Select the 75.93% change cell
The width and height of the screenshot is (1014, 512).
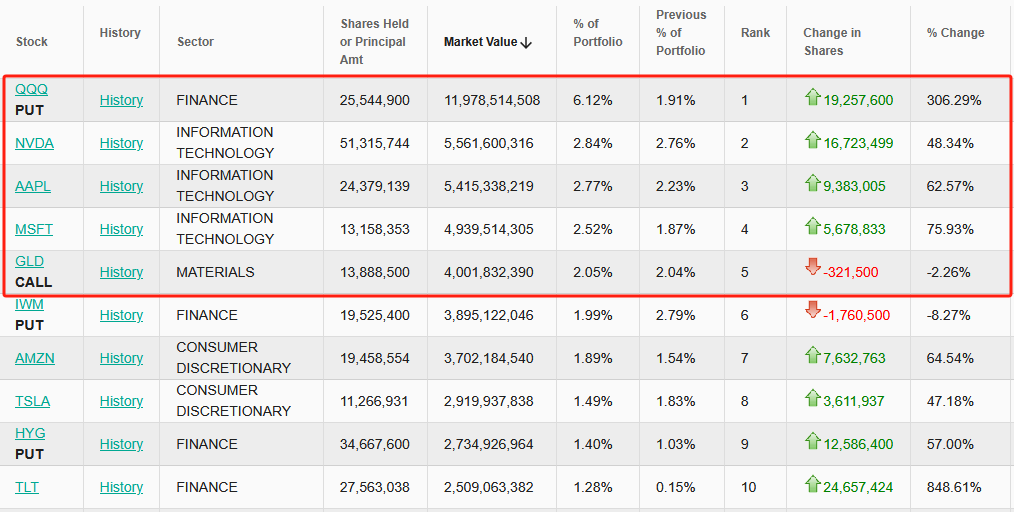[950, 229]
